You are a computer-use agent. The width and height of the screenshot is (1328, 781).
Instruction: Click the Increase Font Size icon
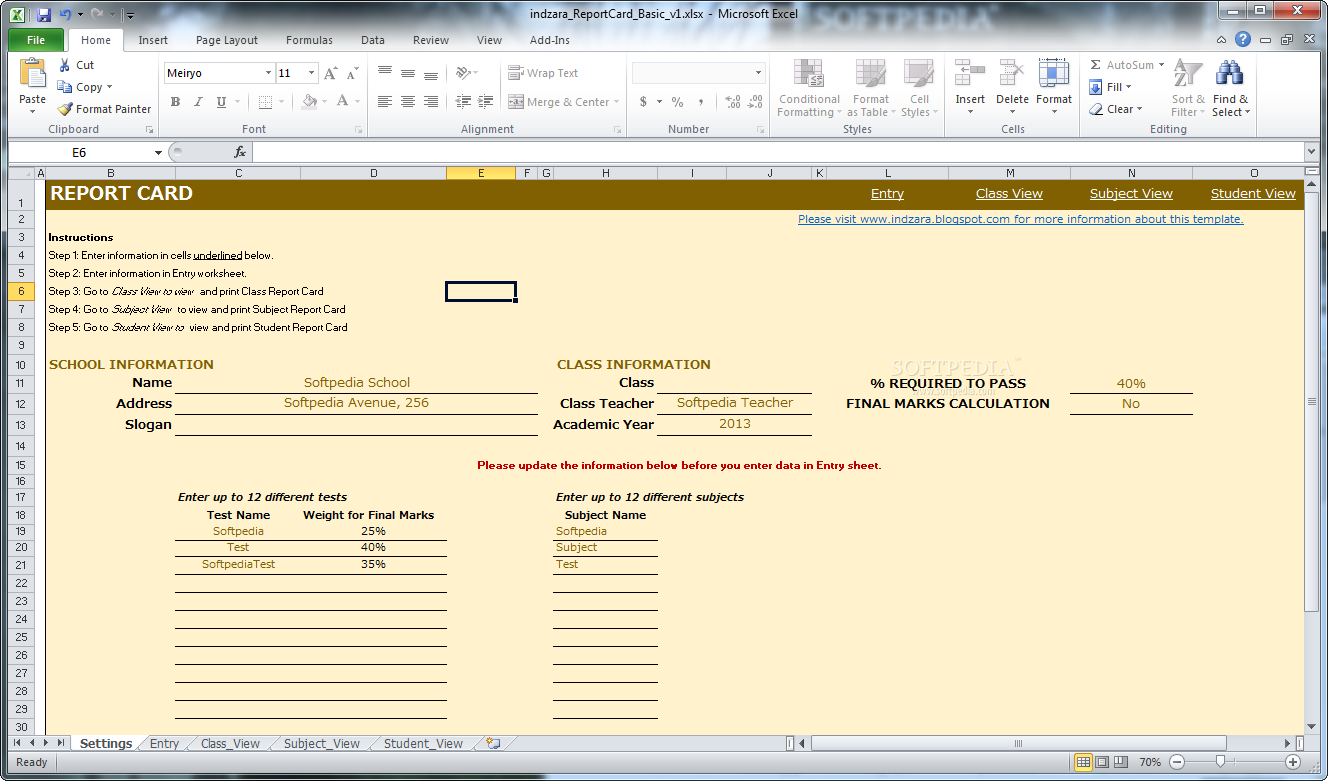coord(332,73)
